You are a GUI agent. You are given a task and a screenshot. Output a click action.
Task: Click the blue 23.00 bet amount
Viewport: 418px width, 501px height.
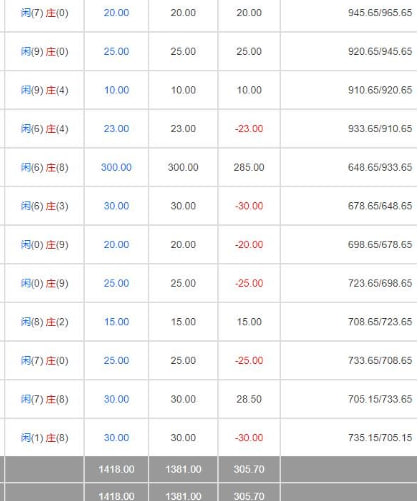(116, 129)
